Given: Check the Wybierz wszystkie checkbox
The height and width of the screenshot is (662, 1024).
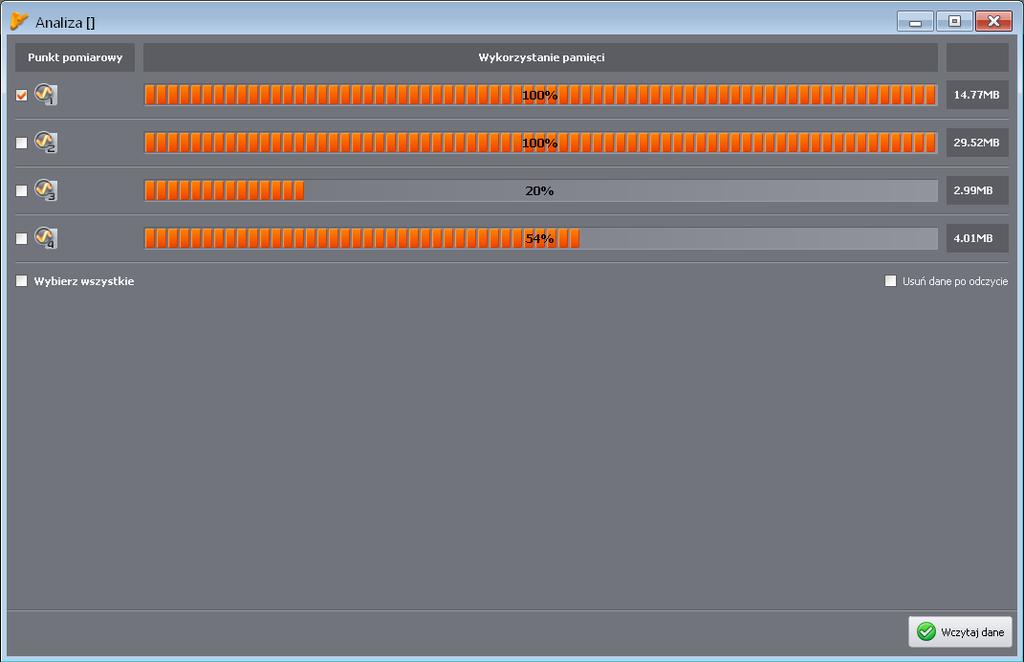Looking at the screenshot, I should pos(22,281).
